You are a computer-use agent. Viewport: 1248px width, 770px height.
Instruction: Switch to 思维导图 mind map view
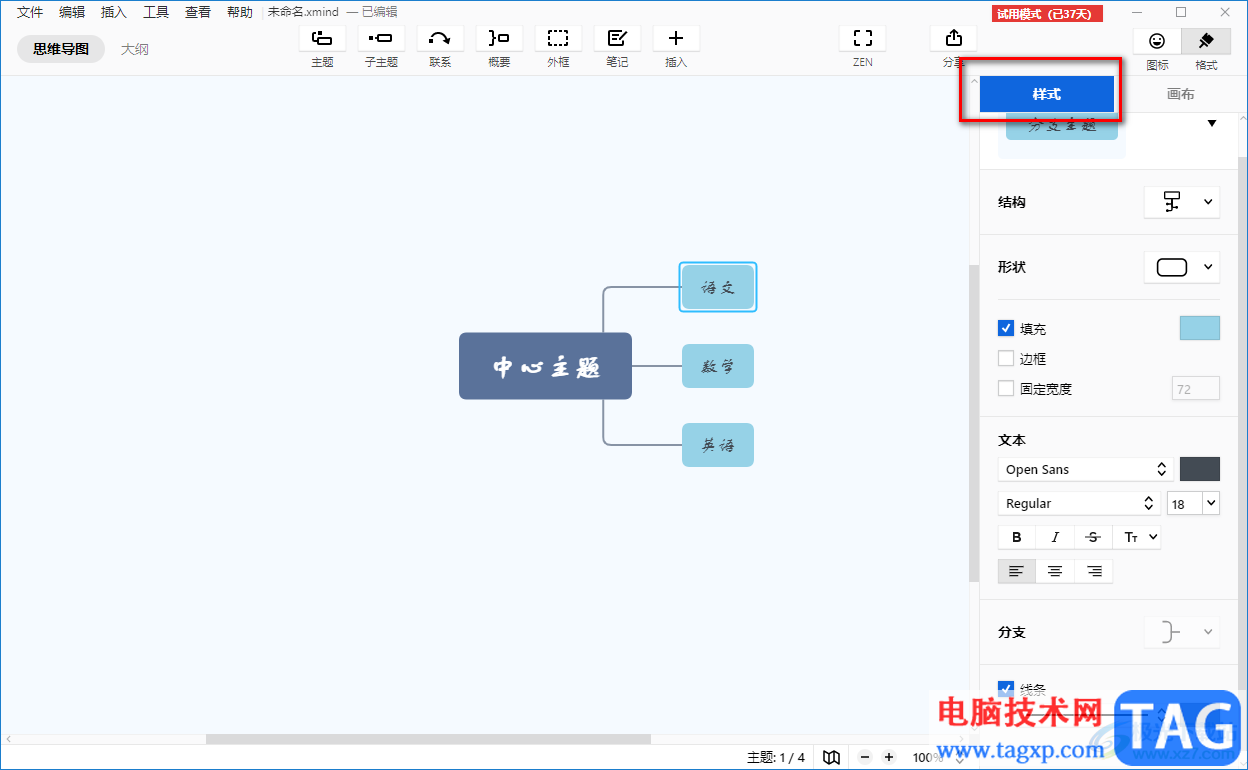point(61,49)
